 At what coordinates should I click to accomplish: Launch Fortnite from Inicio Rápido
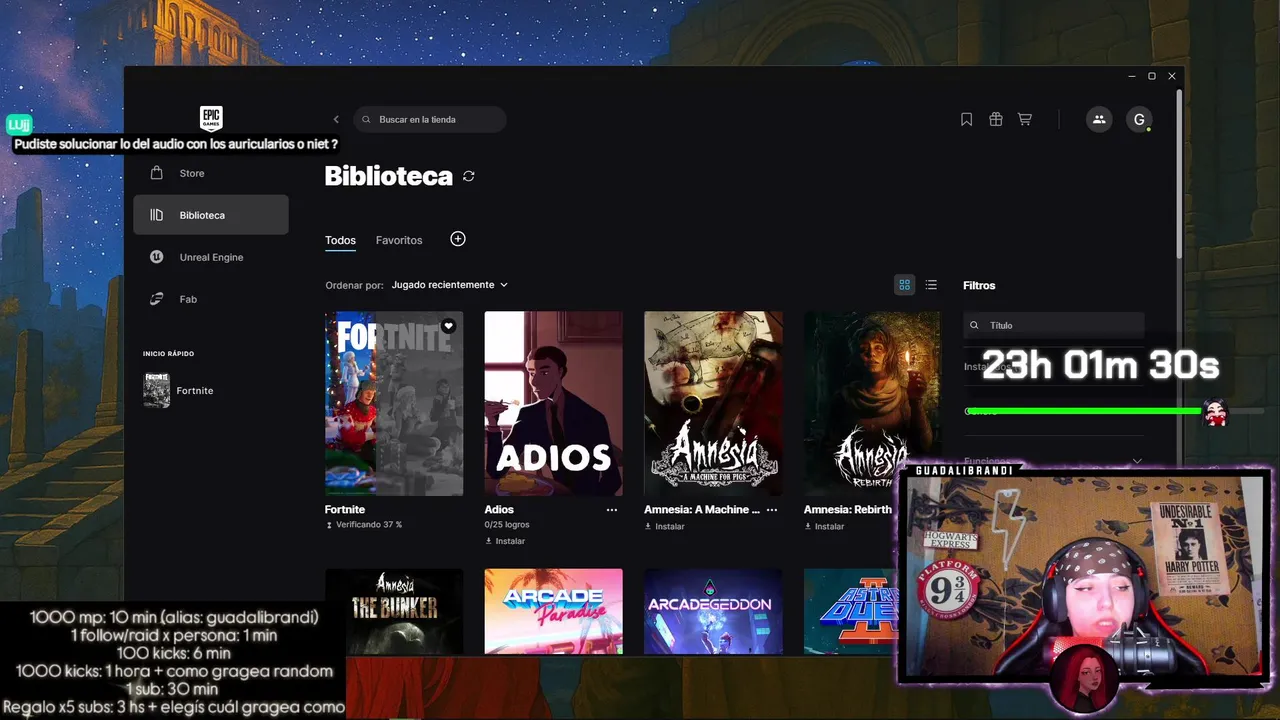179,391
